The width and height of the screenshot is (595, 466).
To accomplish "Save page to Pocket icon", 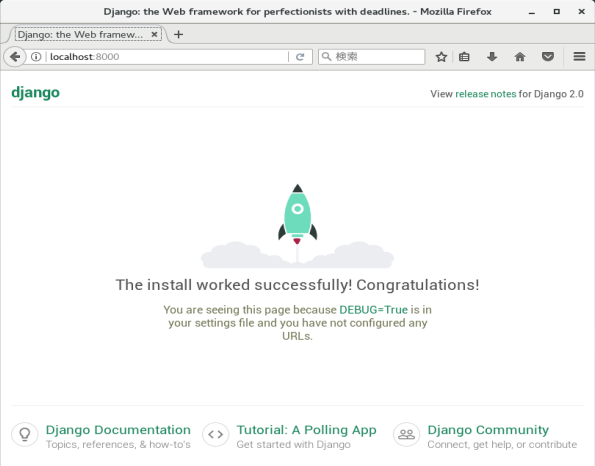I will (x=548, y=57).
